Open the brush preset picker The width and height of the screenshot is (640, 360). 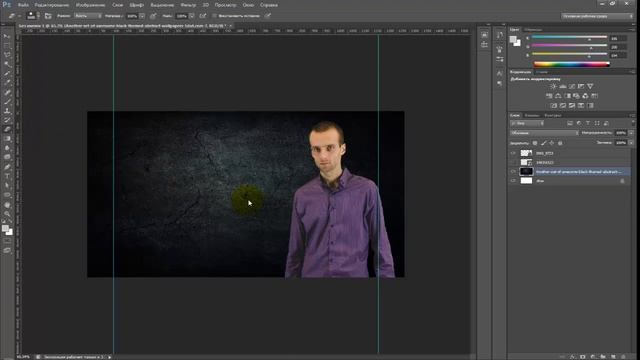tap(33, 16)
